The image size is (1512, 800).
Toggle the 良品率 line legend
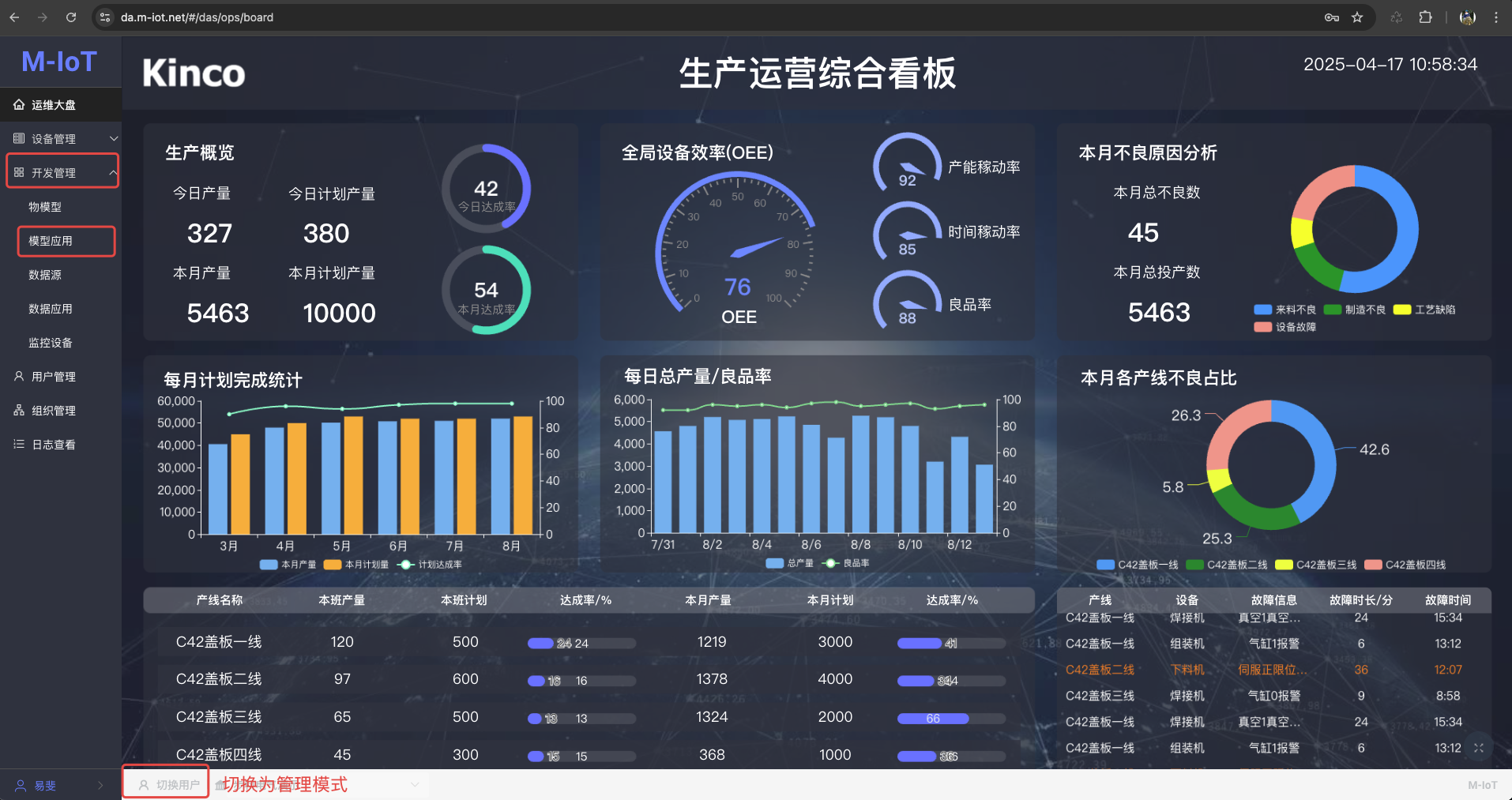tap(846, 563)
